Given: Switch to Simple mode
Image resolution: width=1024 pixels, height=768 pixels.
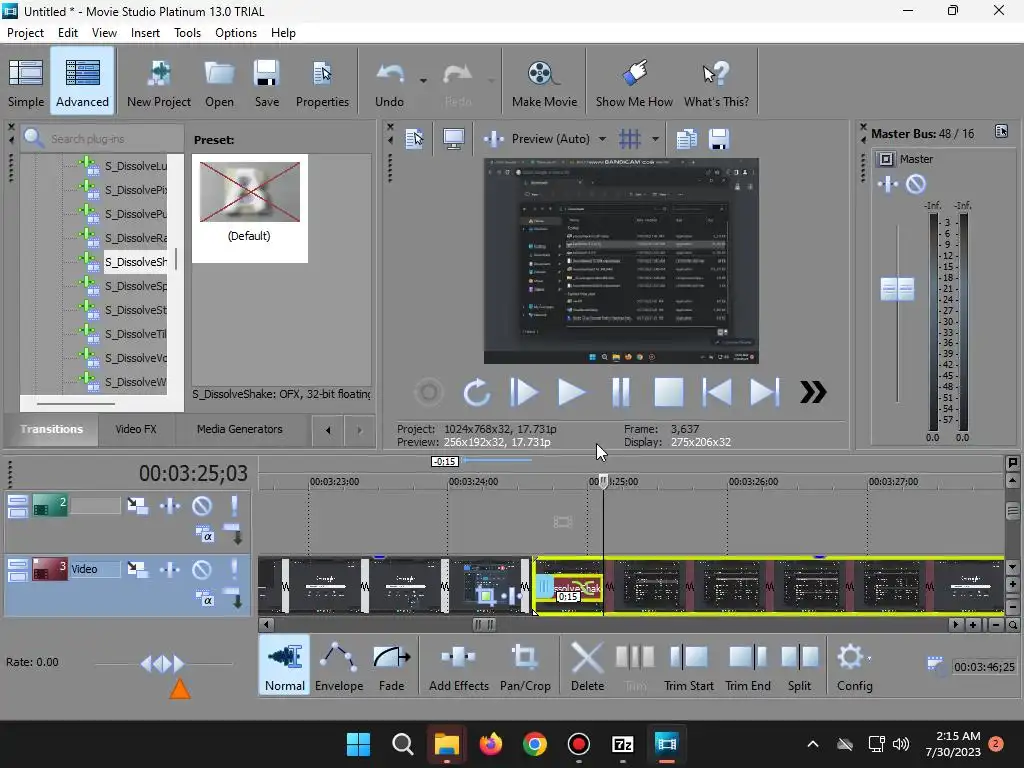Looking at the screenshot, I should point(26,82).
